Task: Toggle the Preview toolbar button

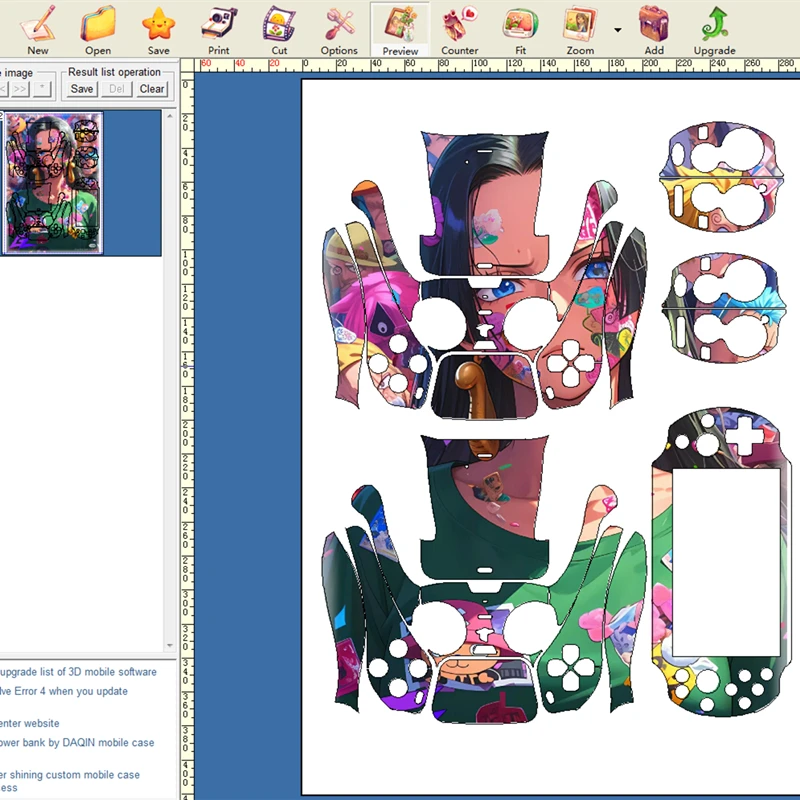Action: pyautogui.click(x=400, y=30)
